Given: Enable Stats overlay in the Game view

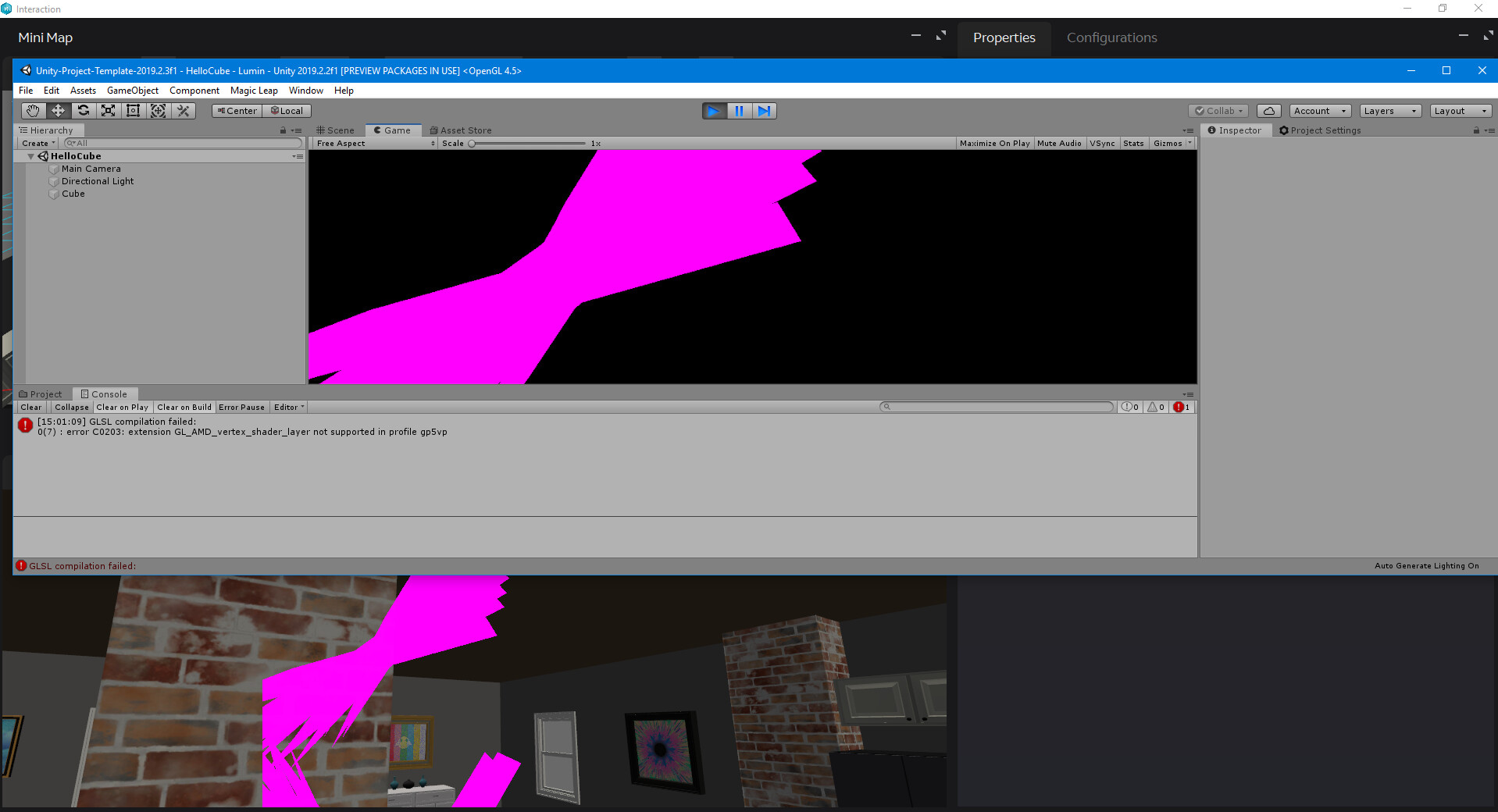Looking at the screenshot, I should coord(1133,143).
